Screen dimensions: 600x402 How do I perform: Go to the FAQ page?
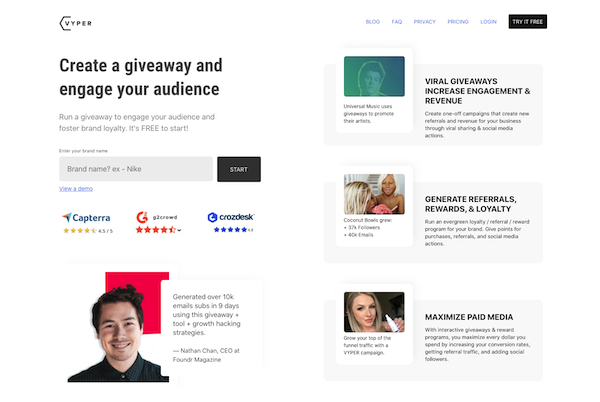pos(397,22)
